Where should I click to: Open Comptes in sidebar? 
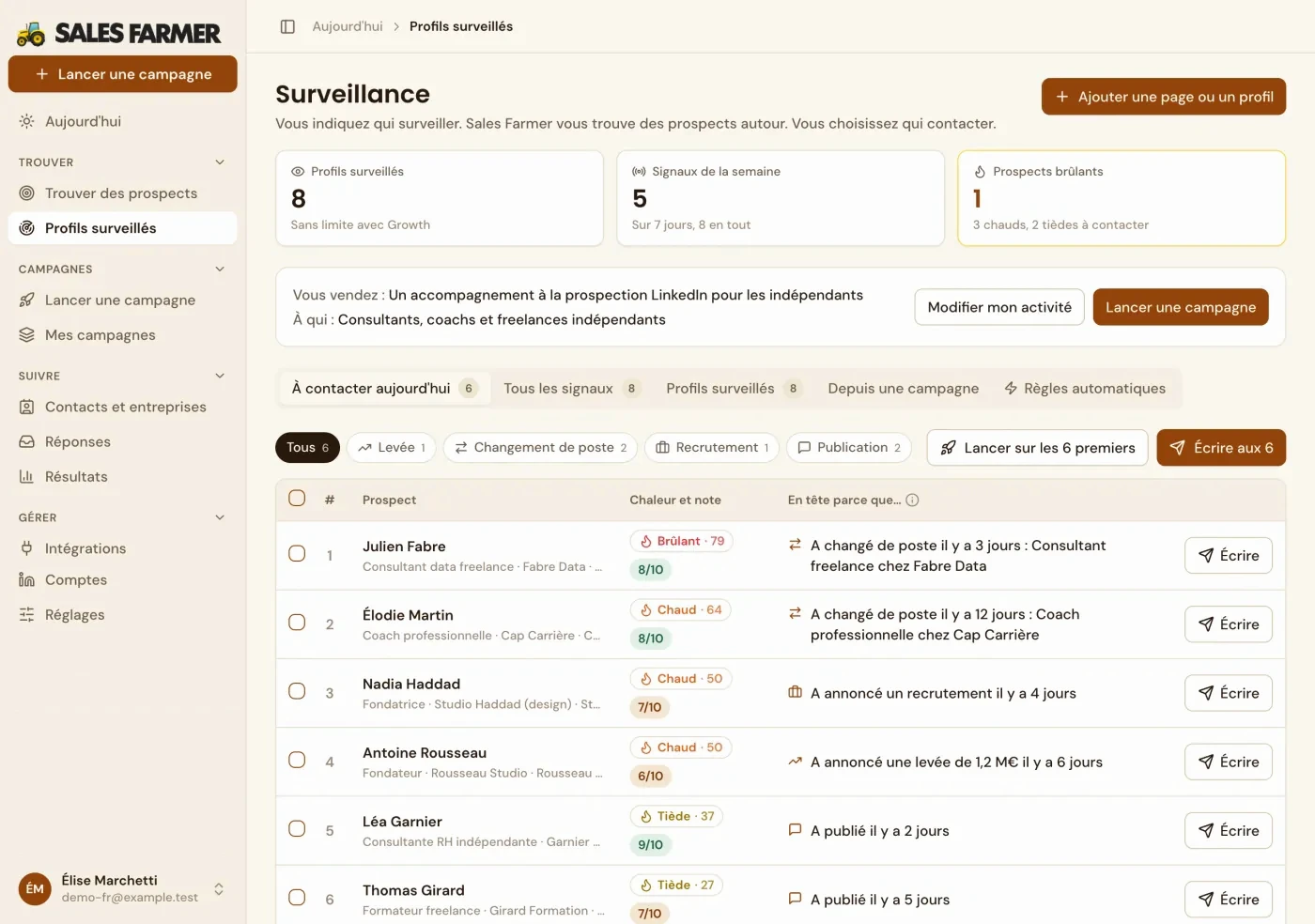click(122, 579)
